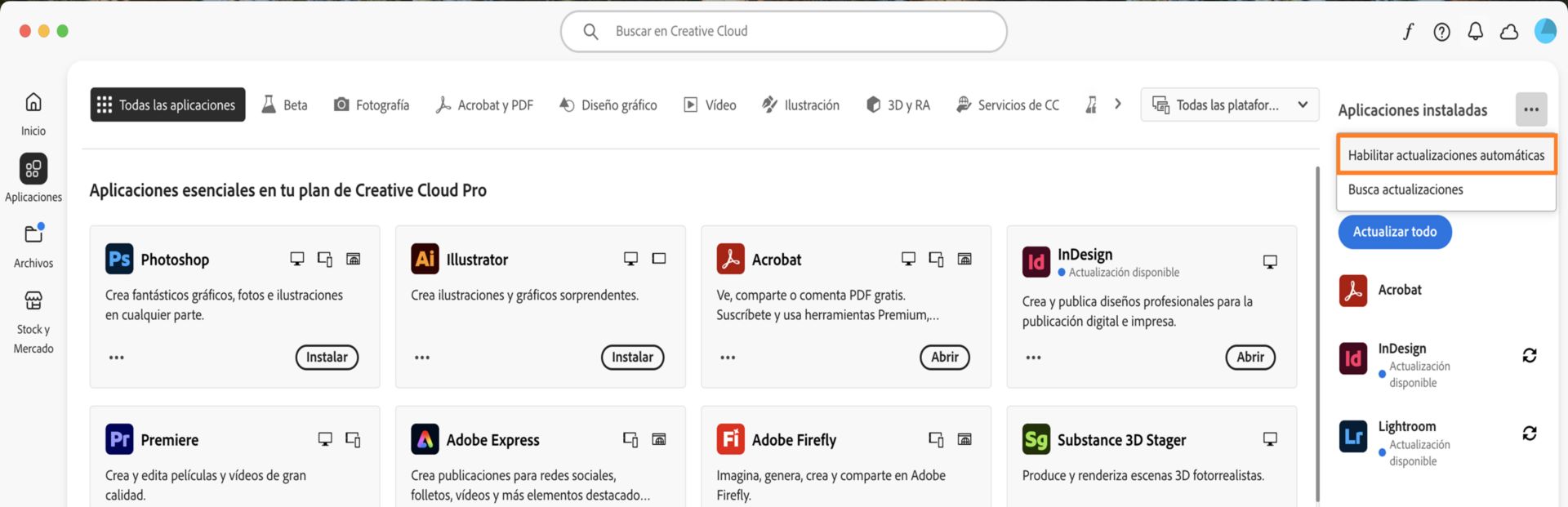Open the cloud sync status icon
1568x507 pixels.
tap(1509, 32)
